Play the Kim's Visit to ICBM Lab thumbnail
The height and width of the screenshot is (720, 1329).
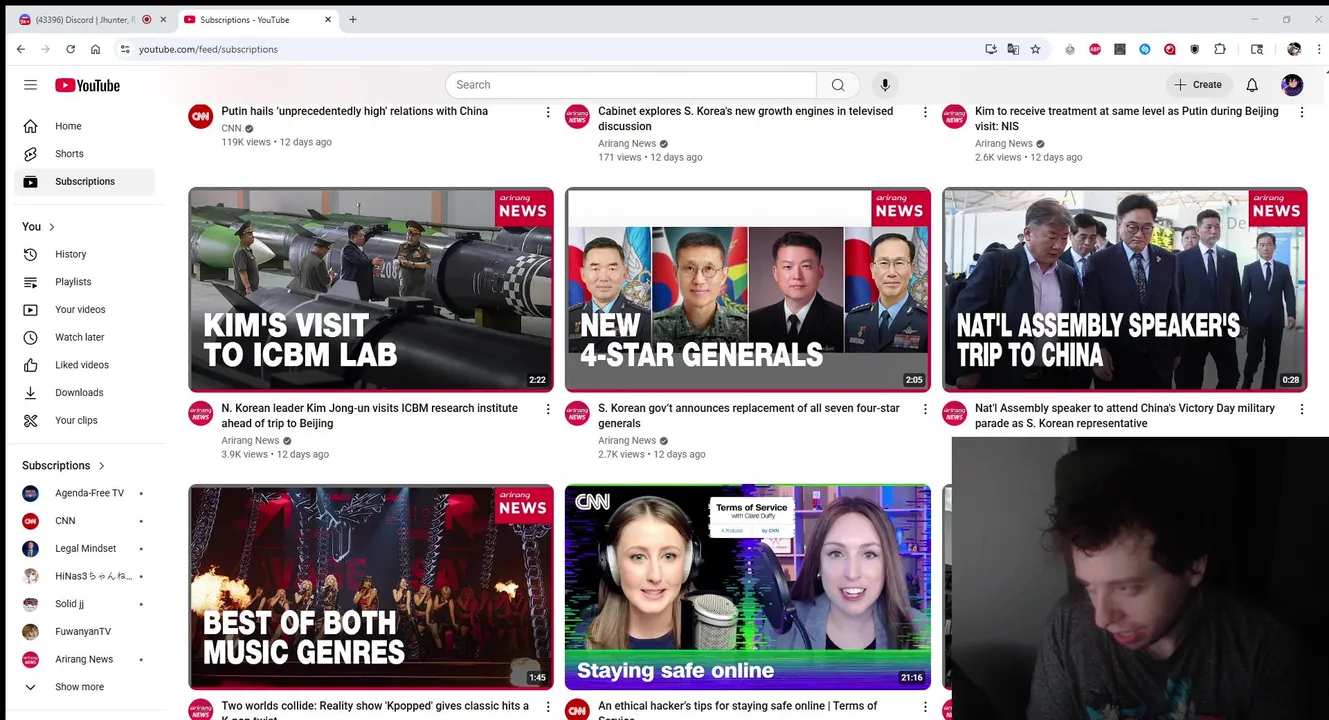(371, 290)
